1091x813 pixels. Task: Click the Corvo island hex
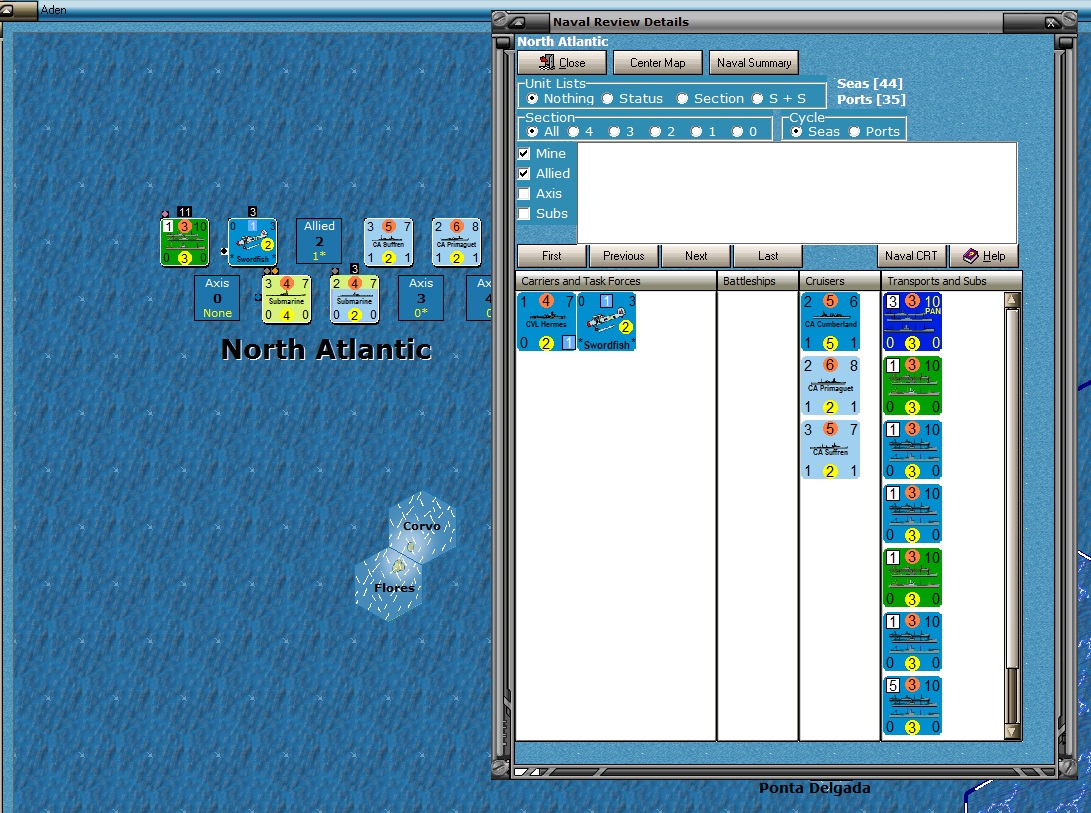point(422,527)
